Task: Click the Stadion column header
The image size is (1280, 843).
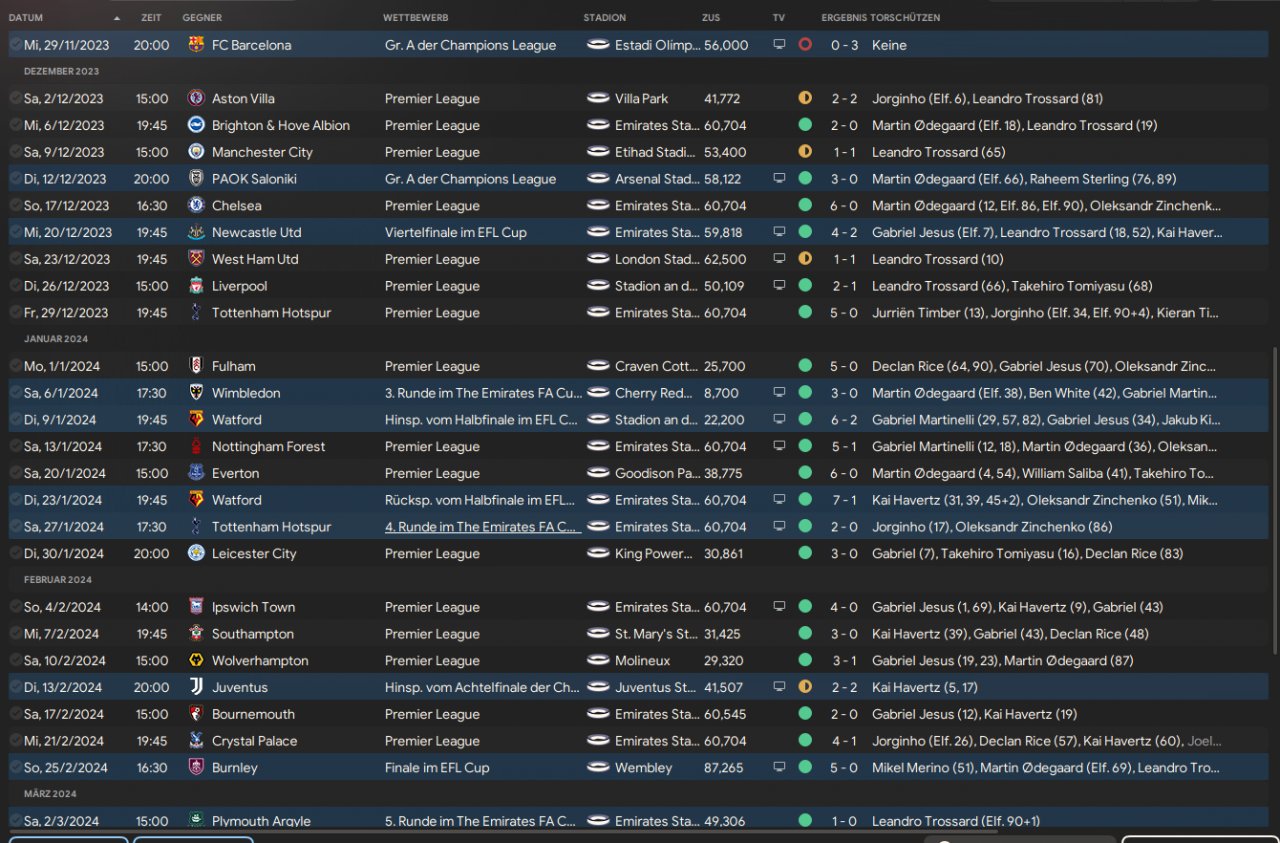Action: click(x=604, y=18)
